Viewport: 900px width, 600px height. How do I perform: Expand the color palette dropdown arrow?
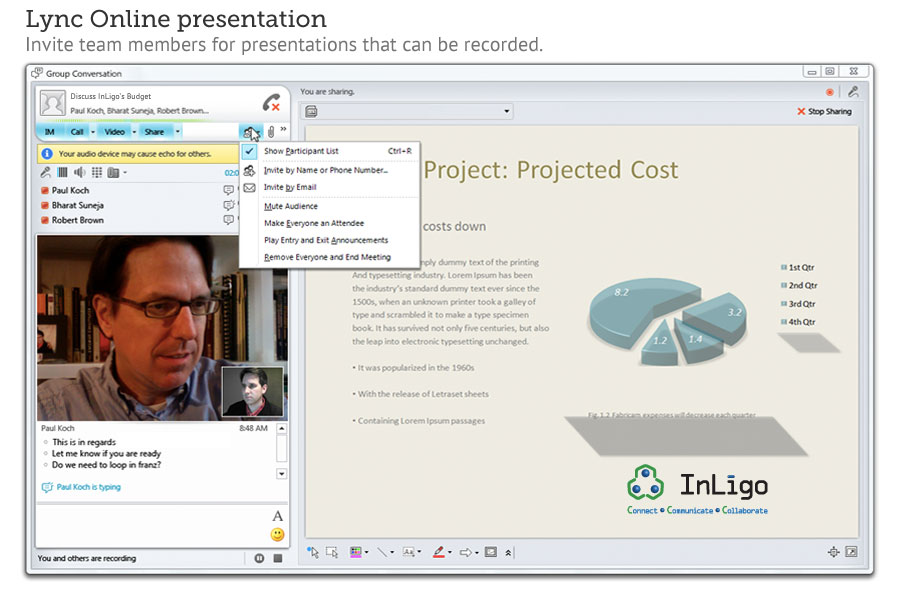pos(366,553)
